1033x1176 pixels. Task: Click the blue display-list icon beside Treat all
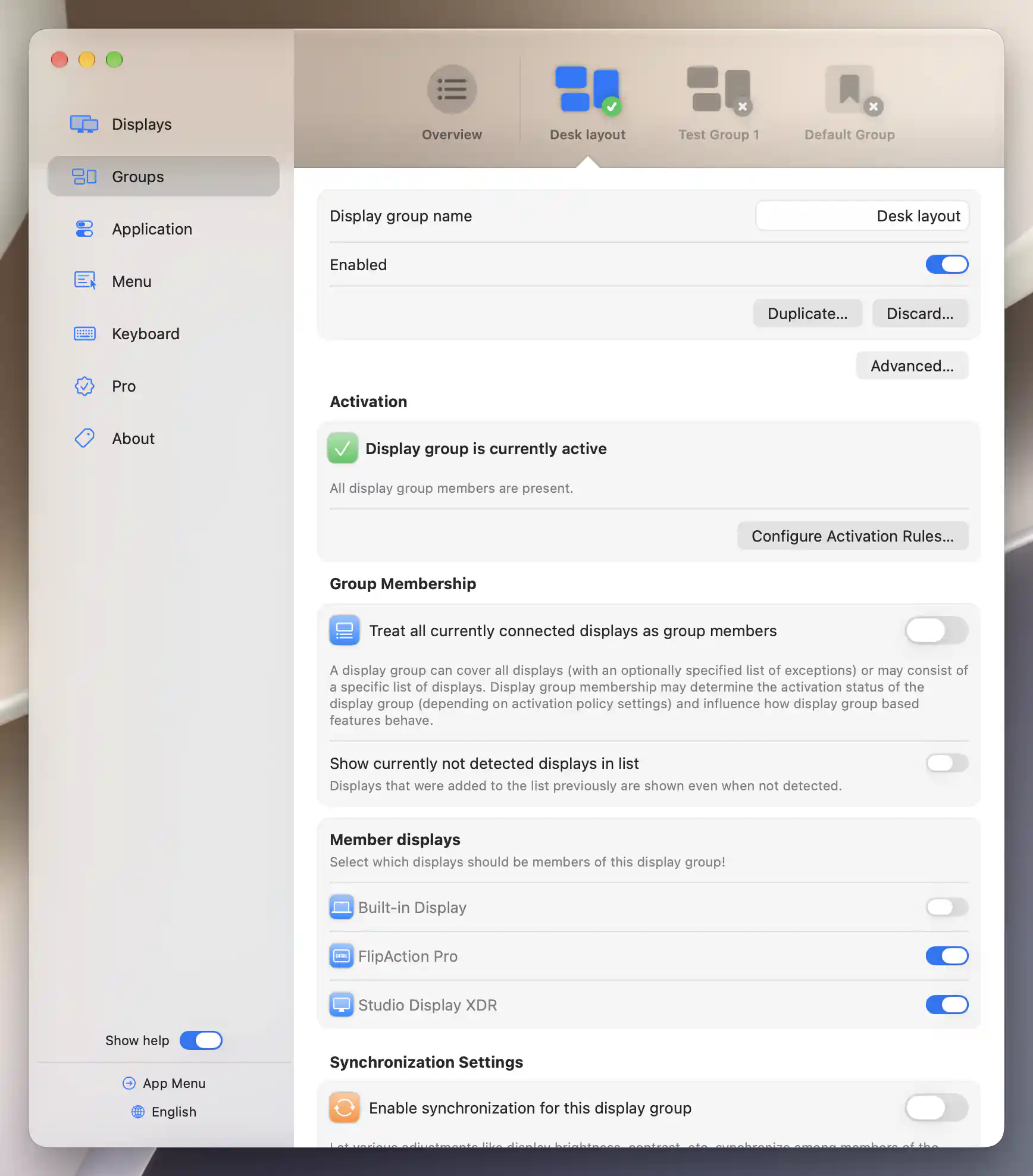coord(345,630)
